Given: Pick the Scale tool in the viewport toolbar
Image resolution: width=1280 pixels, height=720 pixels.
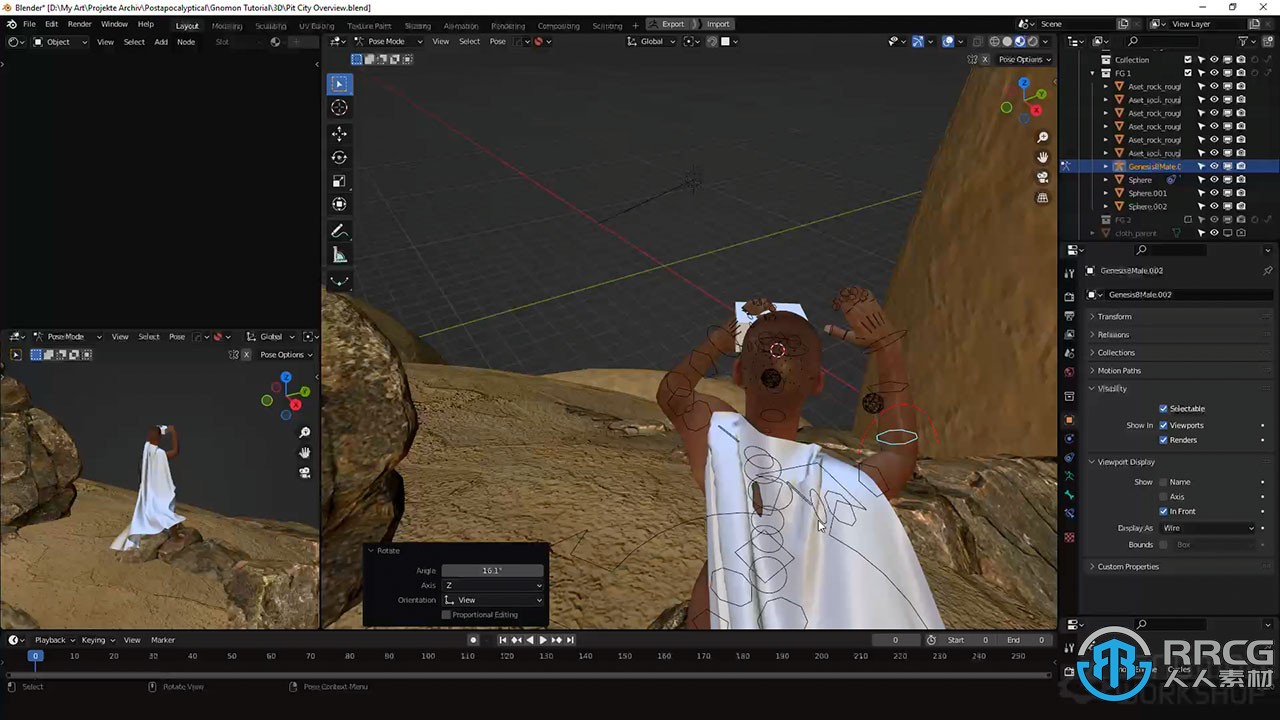Looking at the screenshot, I should (x=339, y=181).
